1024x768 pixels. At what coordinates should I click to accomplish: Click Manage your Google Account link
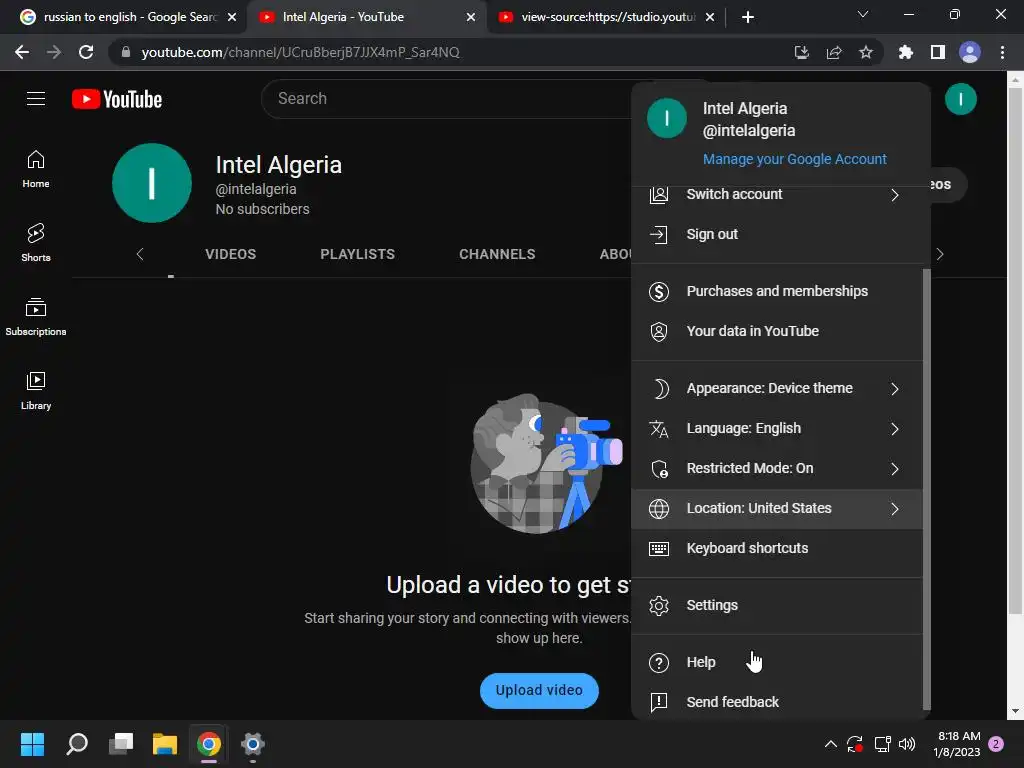point(795,159)
